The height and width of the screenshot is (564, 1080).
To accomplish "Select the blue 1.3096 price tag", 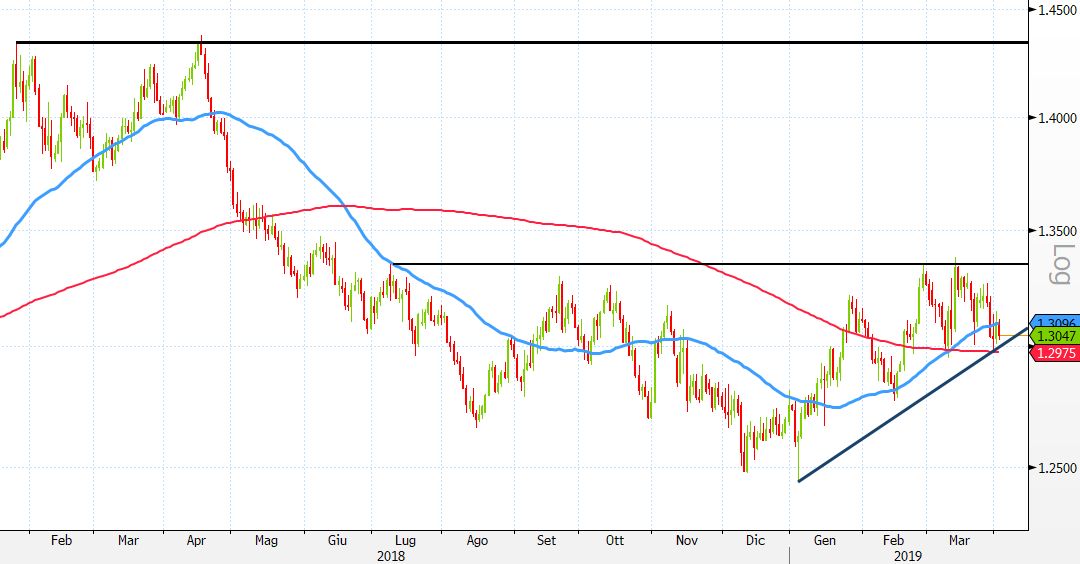I will coord(1054,323).
